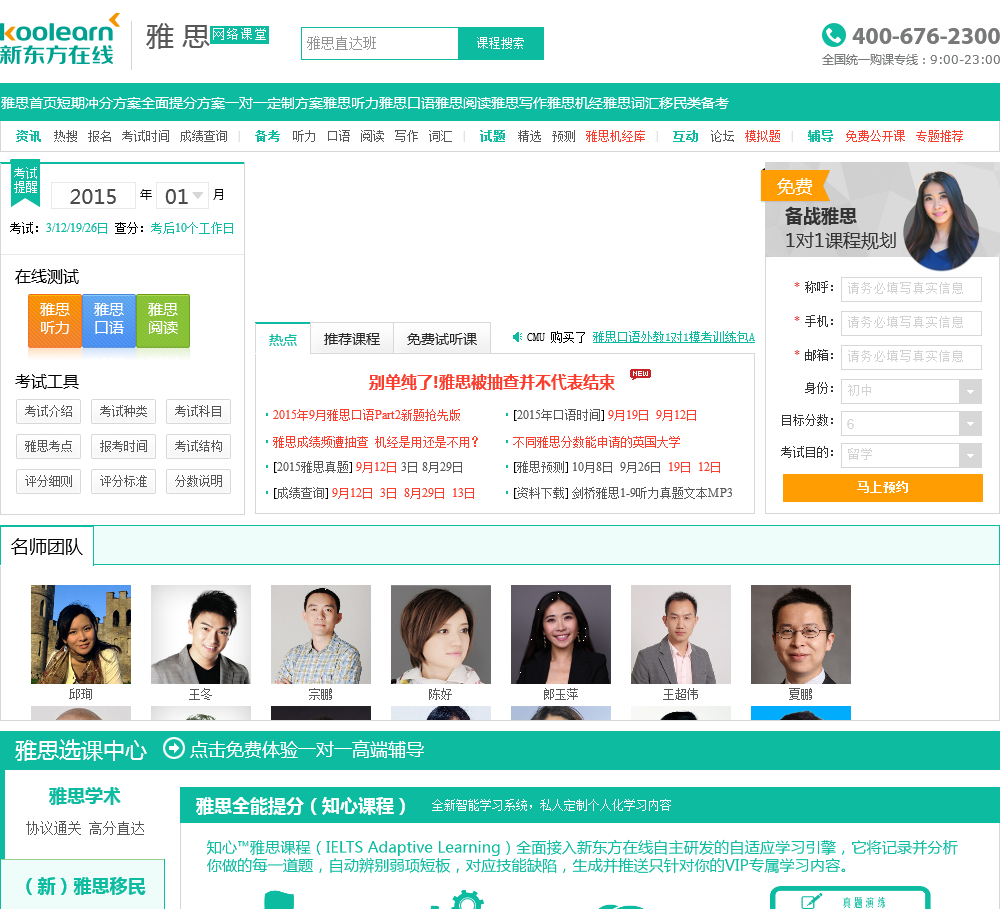
Task: Open 2015年9月雅思口语Part2新题抢先版 link
Action: [366, 415]
